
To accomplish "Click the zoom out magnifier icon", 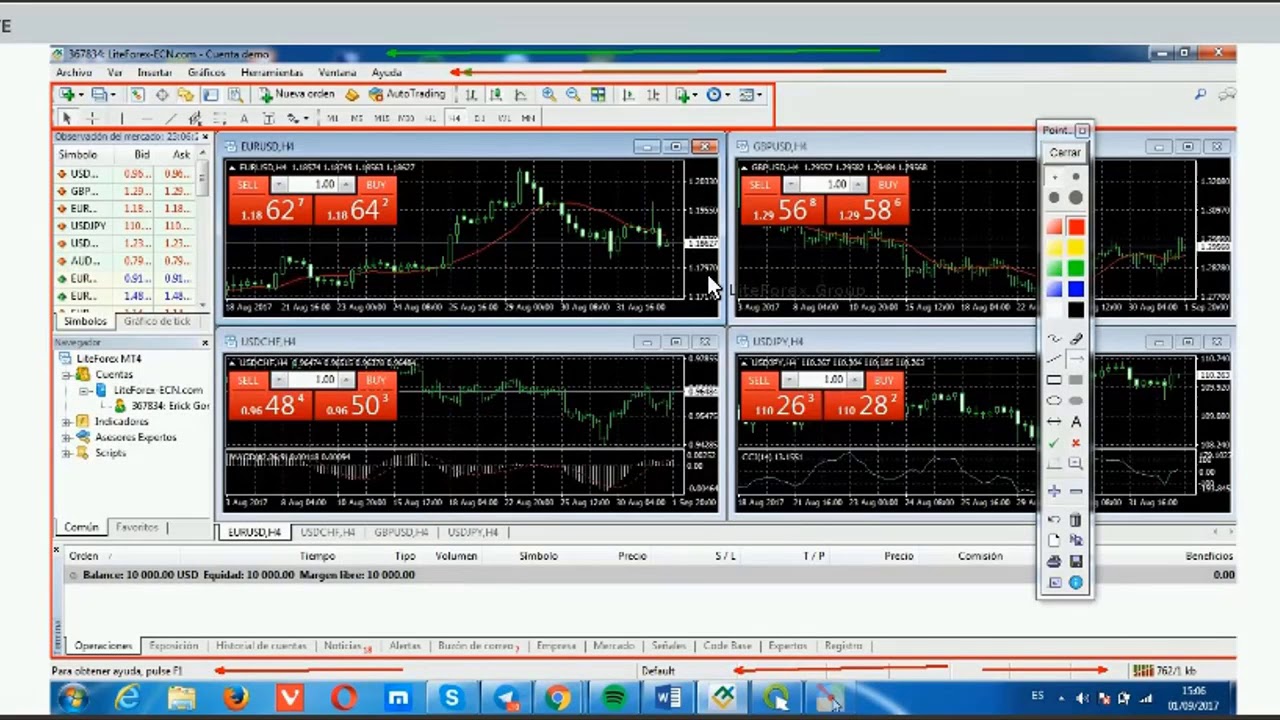I will pyautogui.click(x=573, y=94).
